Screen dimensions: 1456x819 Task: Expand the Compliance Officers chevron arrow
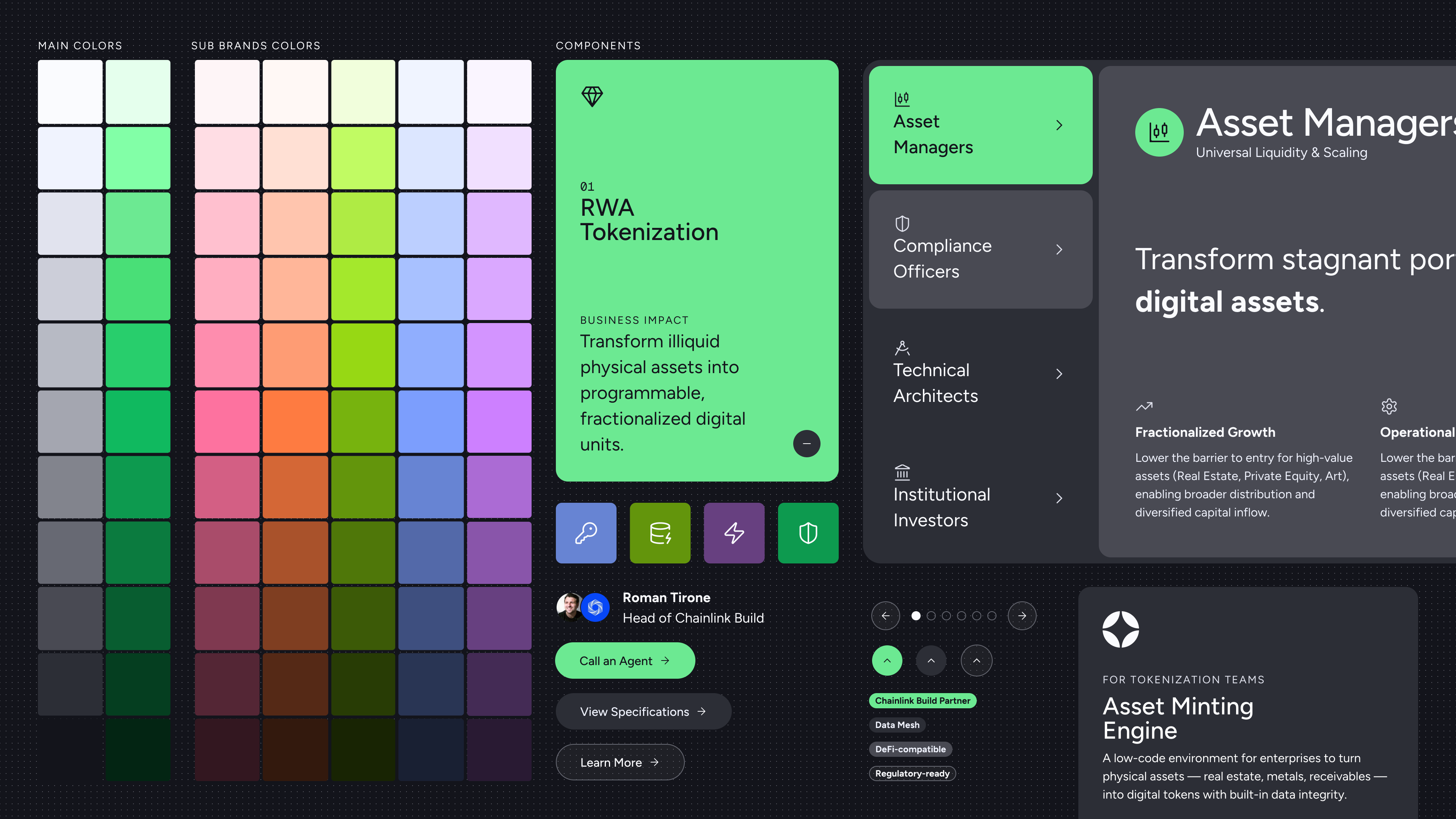[x=1059, y=249]
